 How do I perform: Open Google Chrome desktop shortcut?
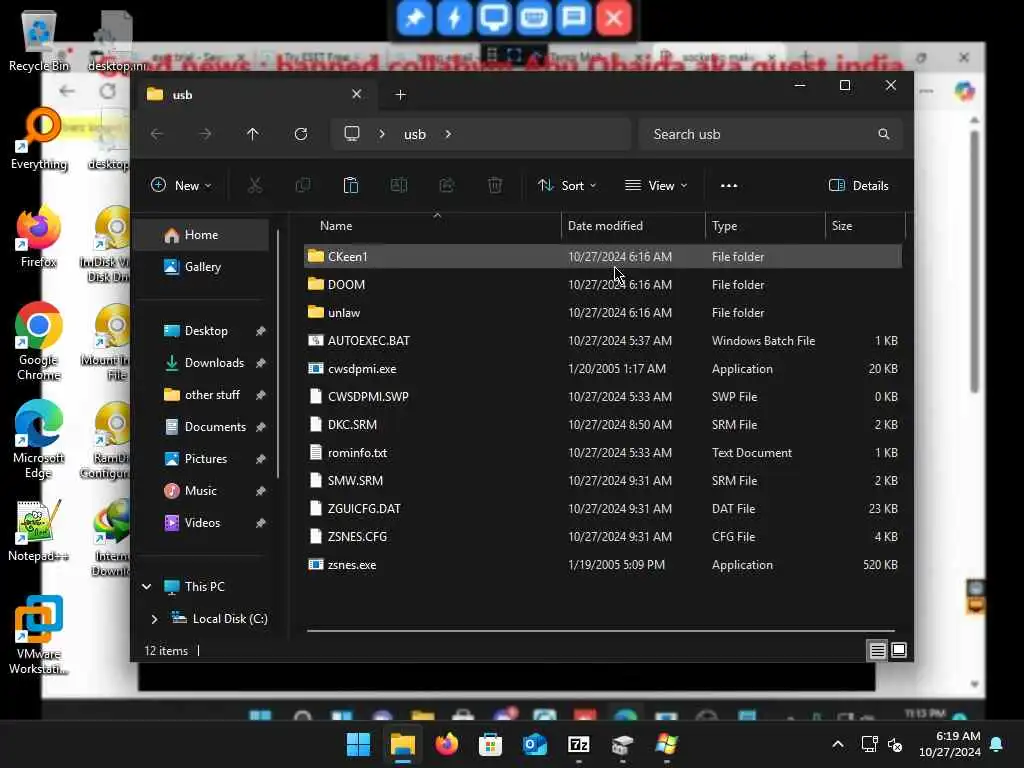tap(39, 342)
